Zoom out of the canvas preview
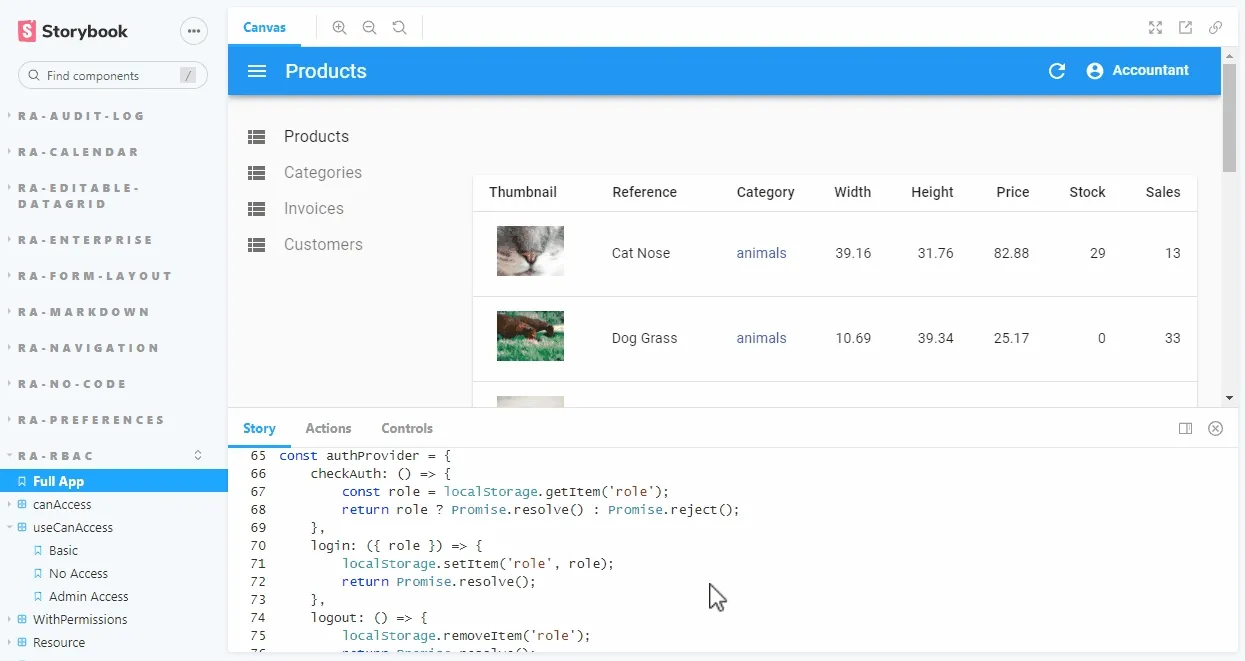 click(x=369, y=27)
